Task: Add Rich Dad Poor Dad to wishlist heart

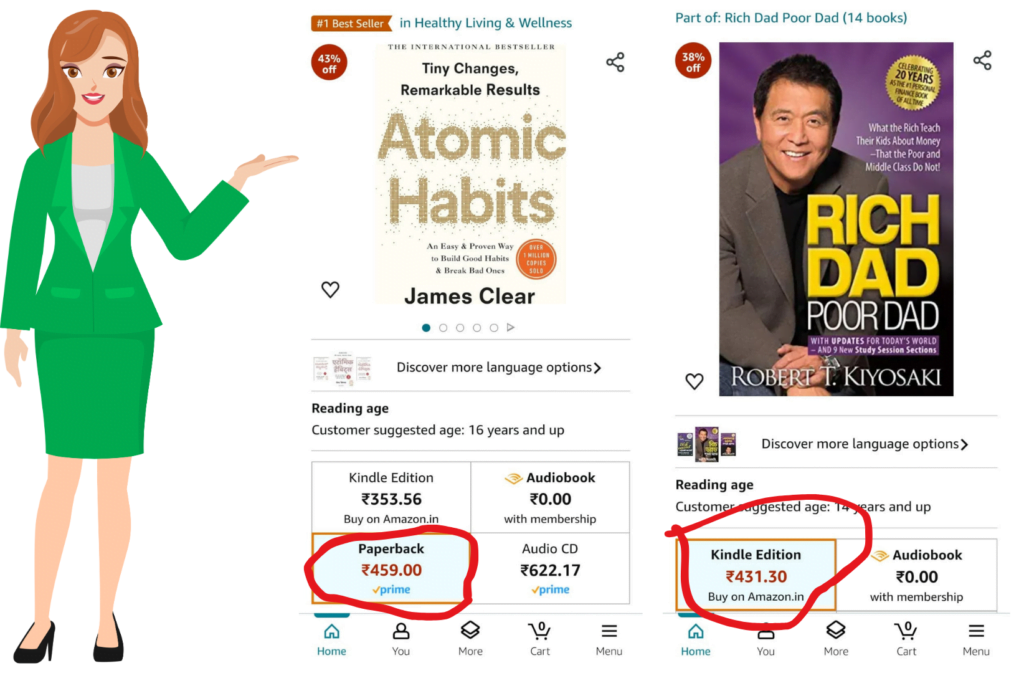Action: click(x=694, y=381)
